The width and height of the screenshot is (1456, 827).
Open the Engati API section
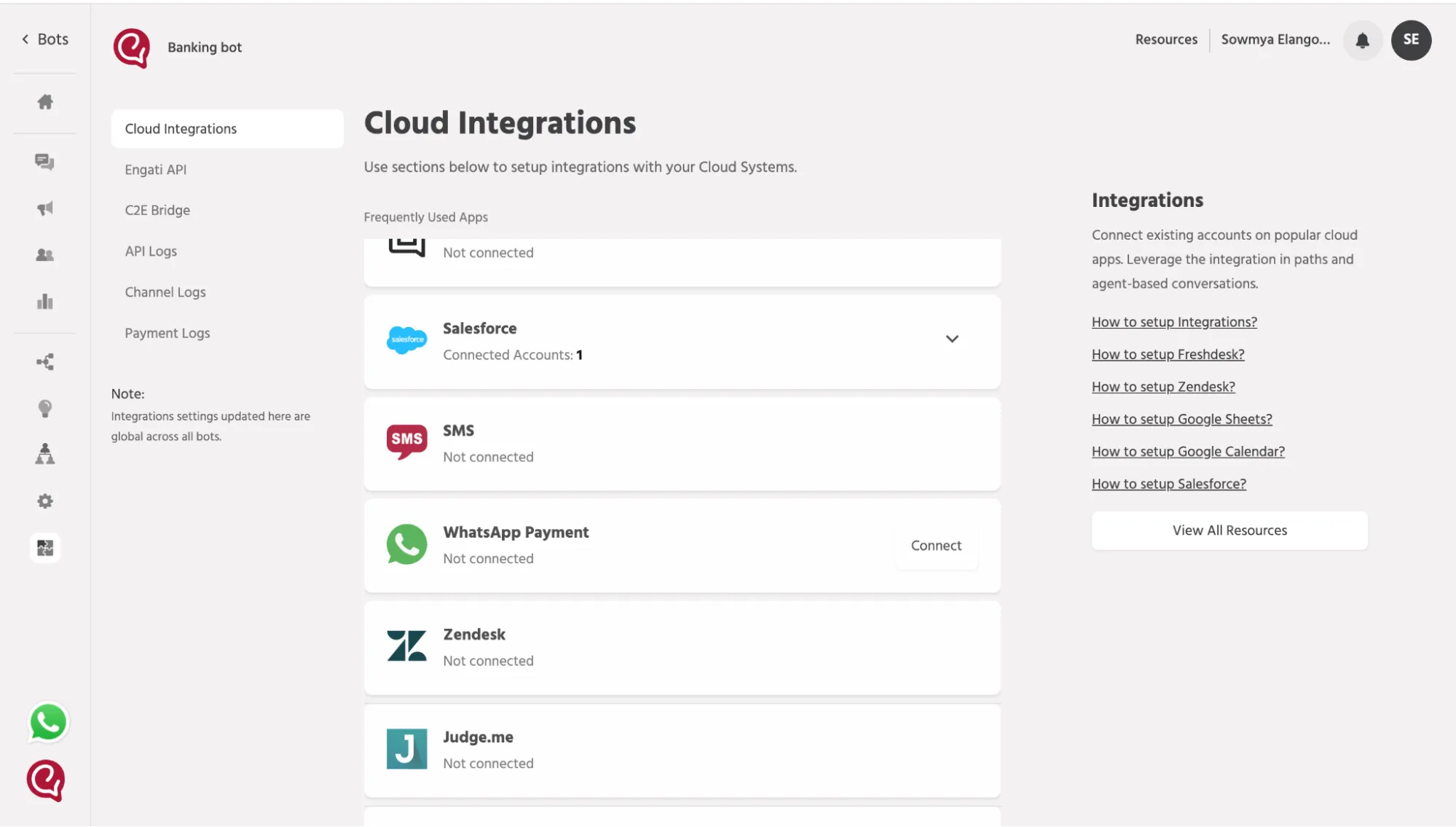coord(155,169)
